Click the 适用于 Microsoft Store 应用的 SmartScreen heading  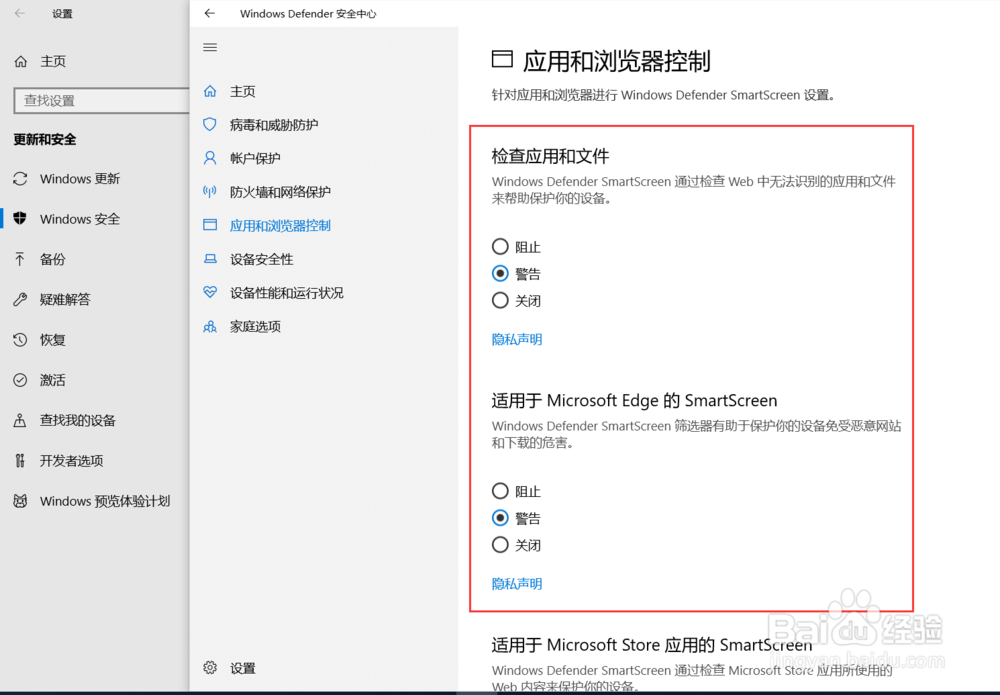tap(652, 645)
